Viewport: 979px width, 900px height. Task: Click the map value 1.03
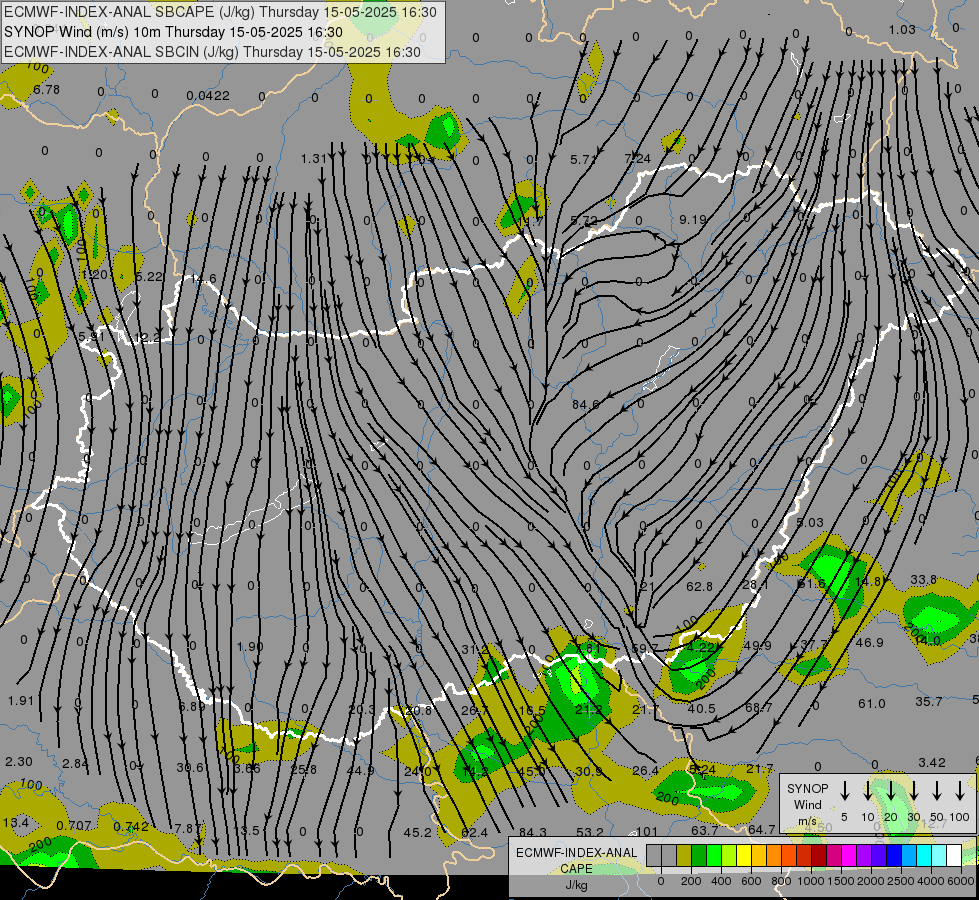tap(902, 29)
